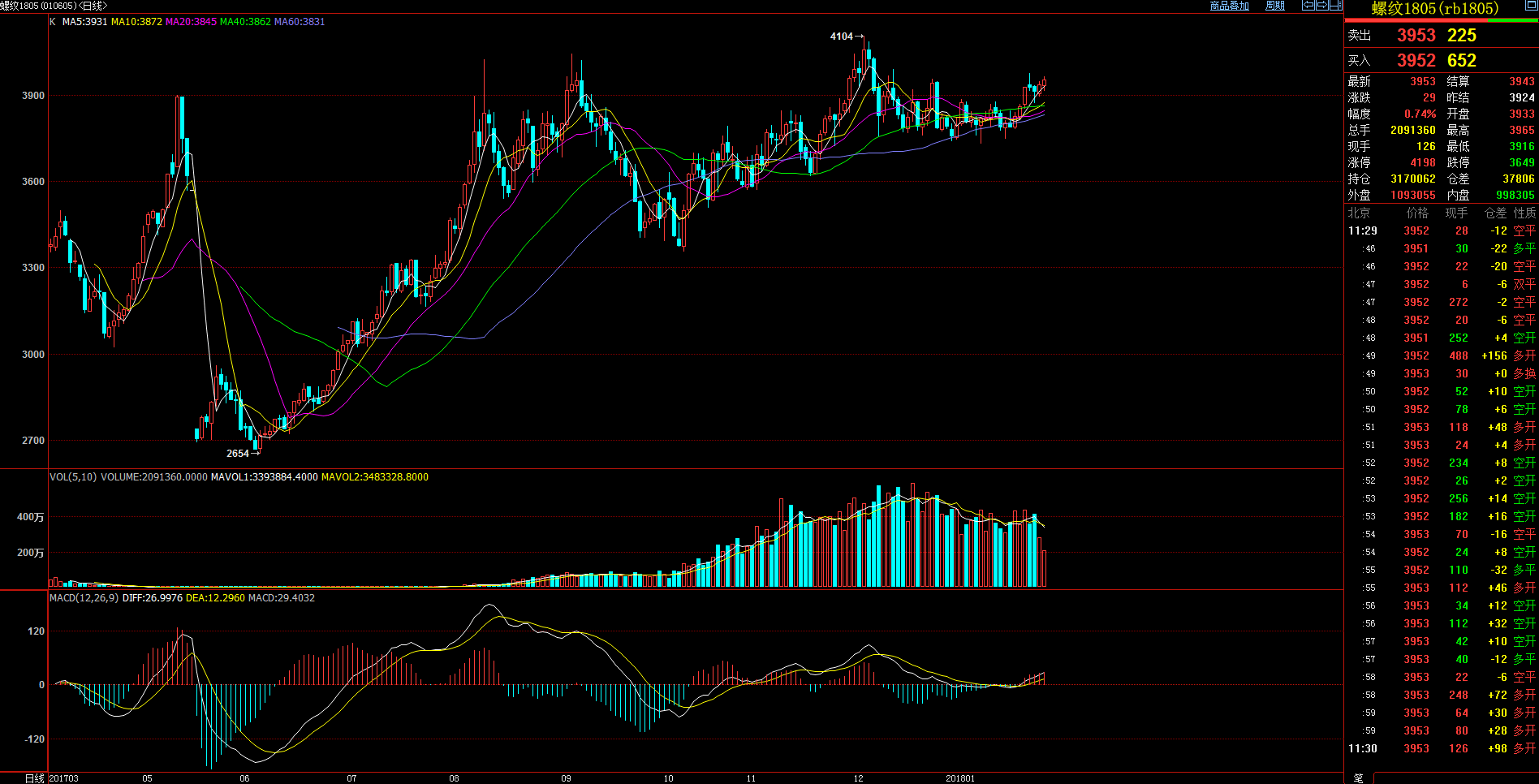Click the MA60:3831 indicator label

(x=300, y=22)
